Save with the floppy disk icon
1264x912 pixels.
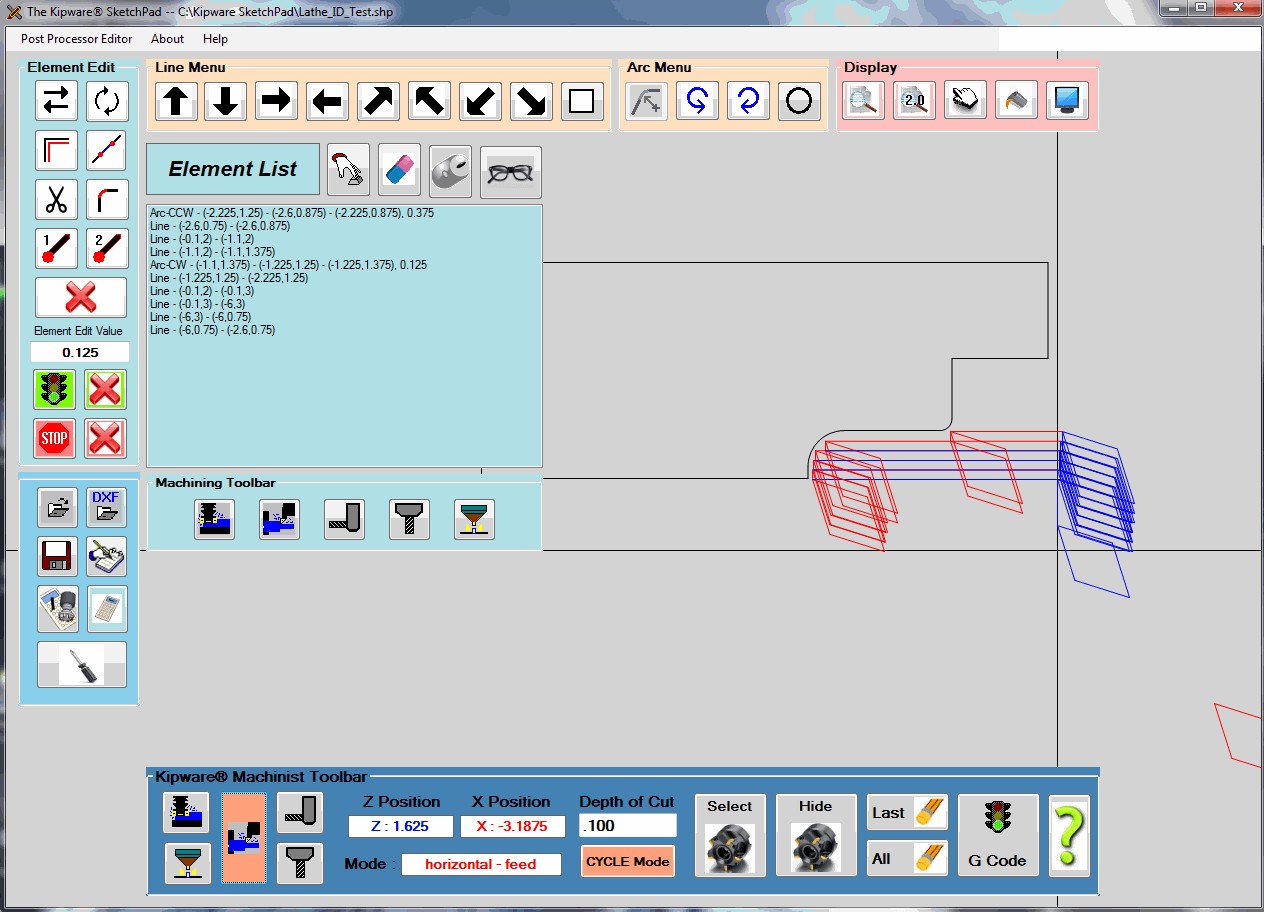pos(58,556)
